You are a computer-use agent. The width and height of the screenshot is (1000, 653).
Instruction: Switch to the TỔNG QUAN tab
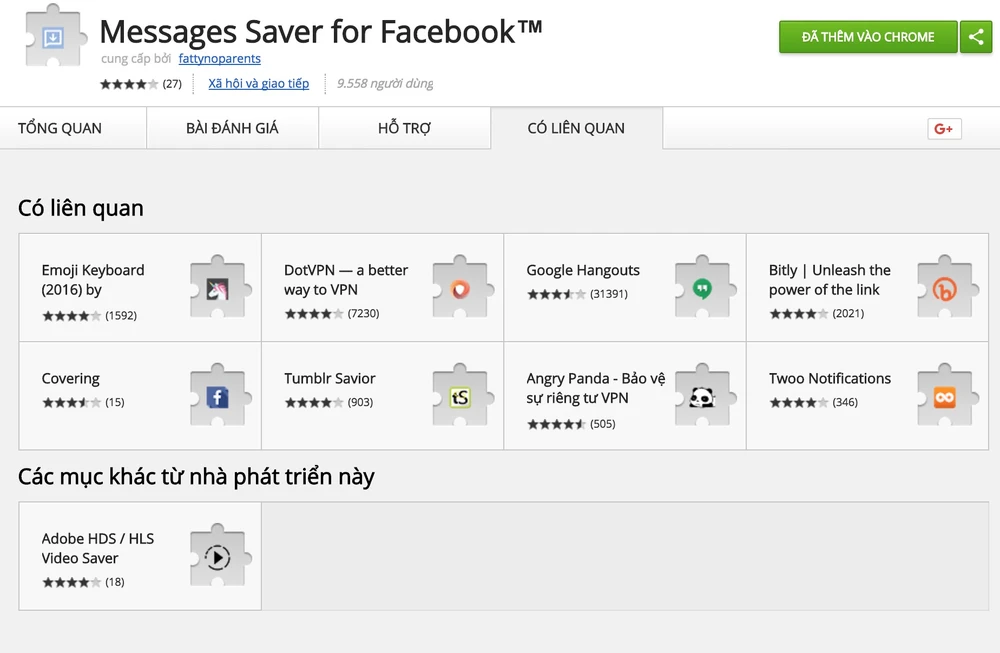point(60,128)
